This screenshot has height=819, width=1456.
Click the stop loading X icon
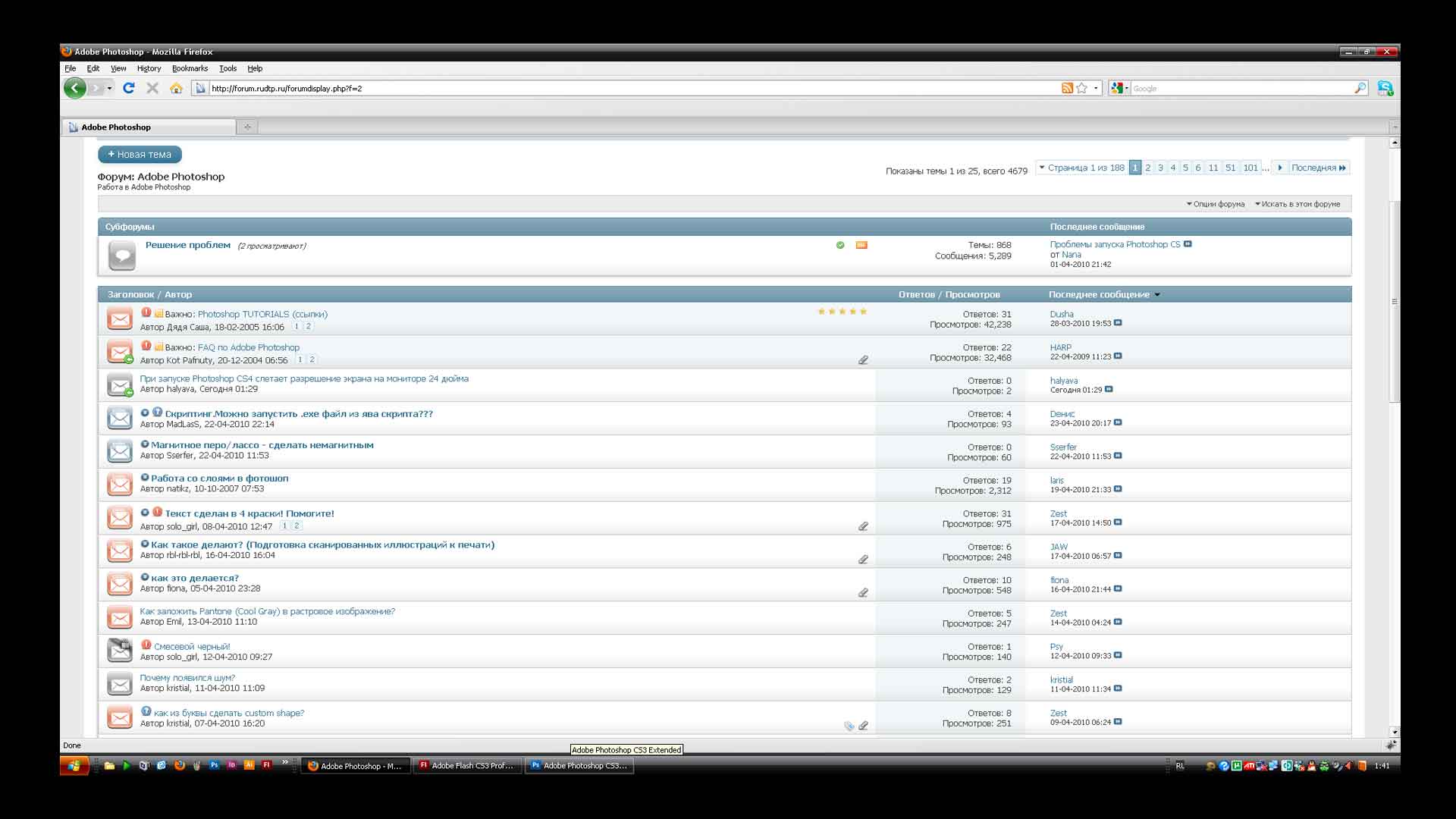pyautogui.click(x=152, y=88)
